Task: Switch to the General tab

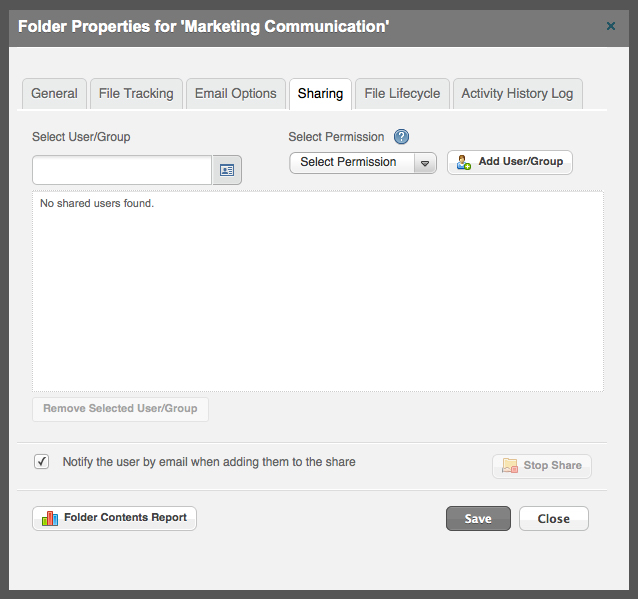Action: [x=55, y=94]
